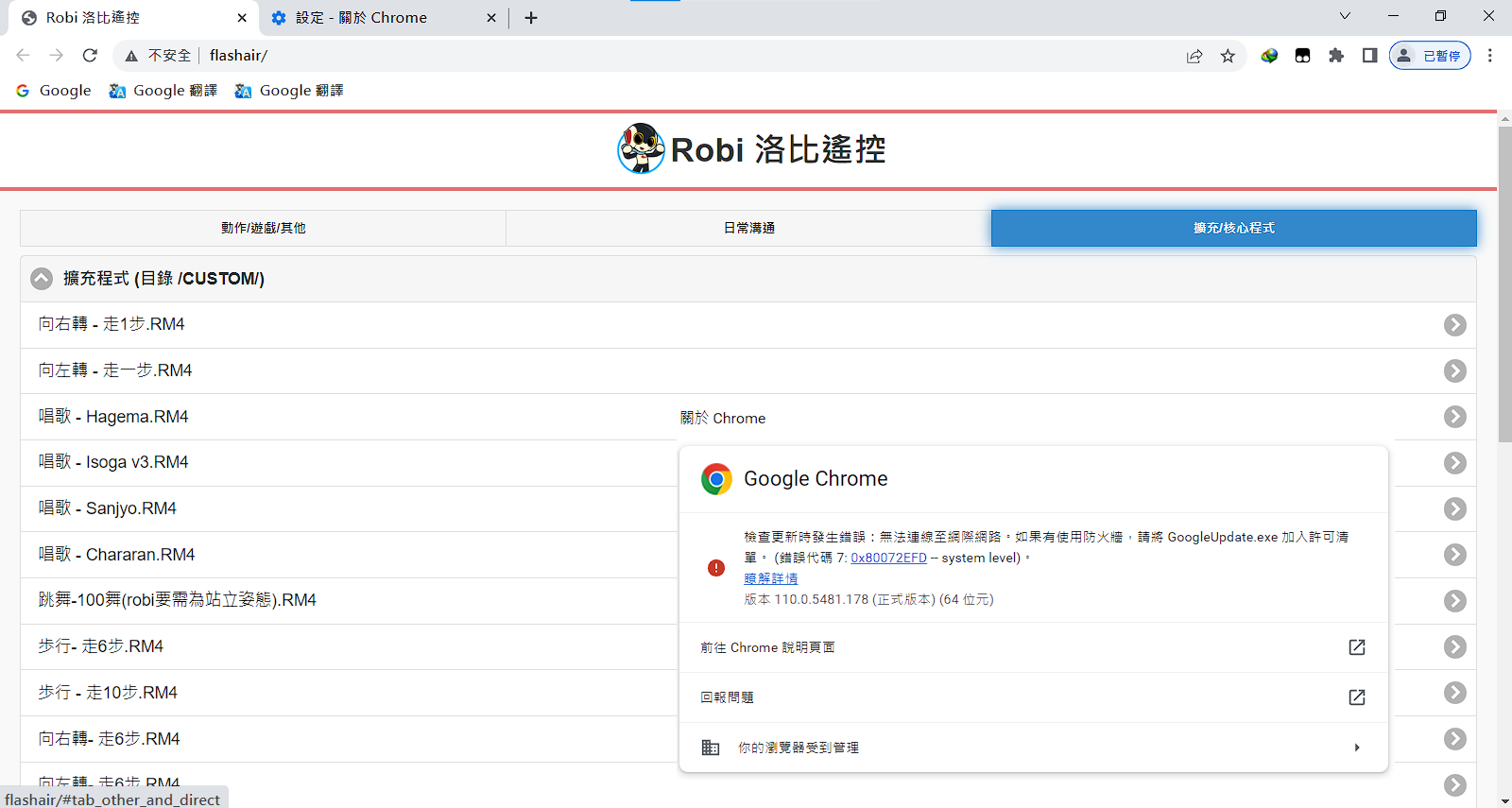Open the profile 已暫停 button

point(1430,56)
